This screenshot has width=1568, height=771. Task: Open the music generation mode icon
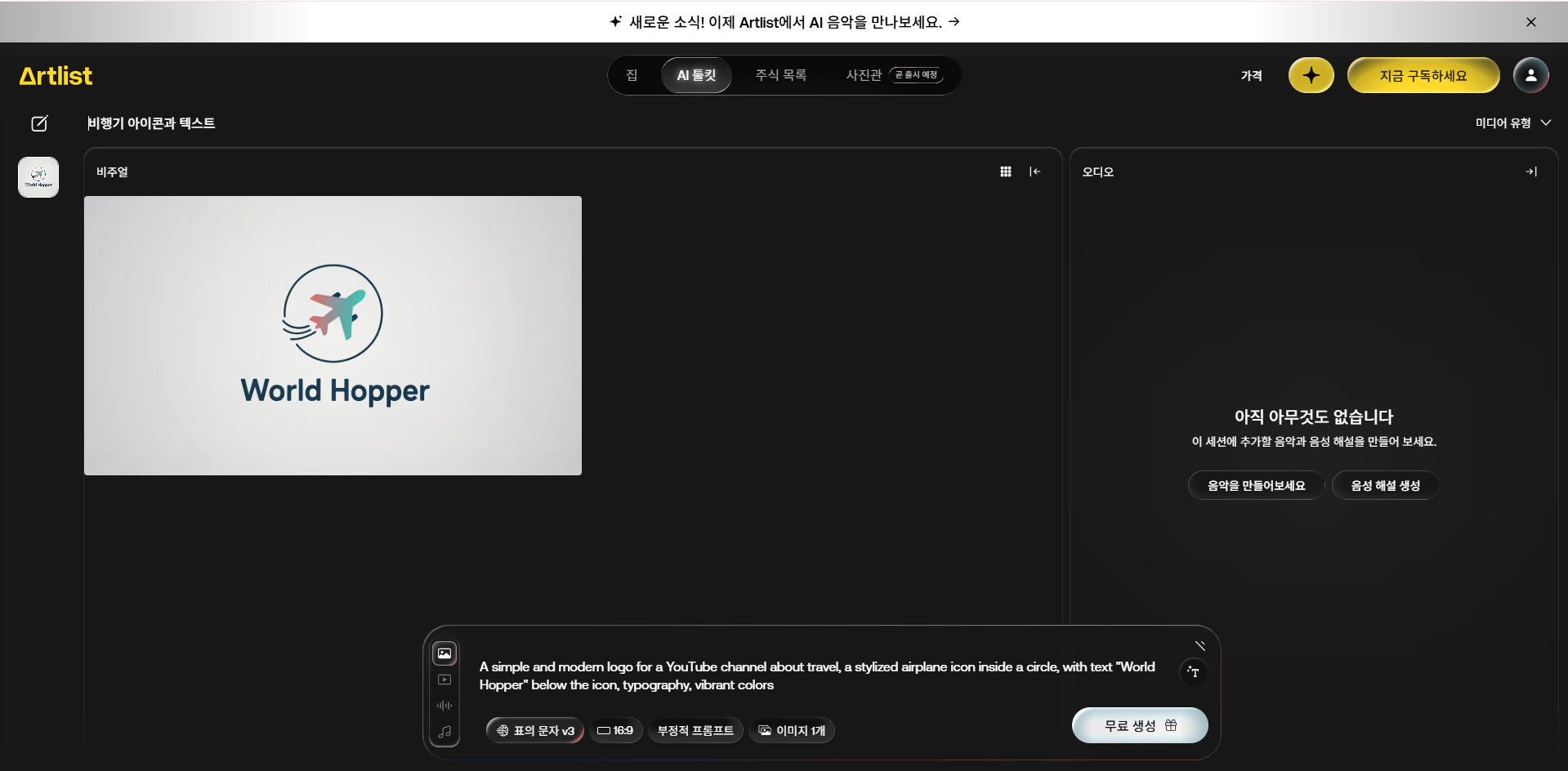click(444, 732)
